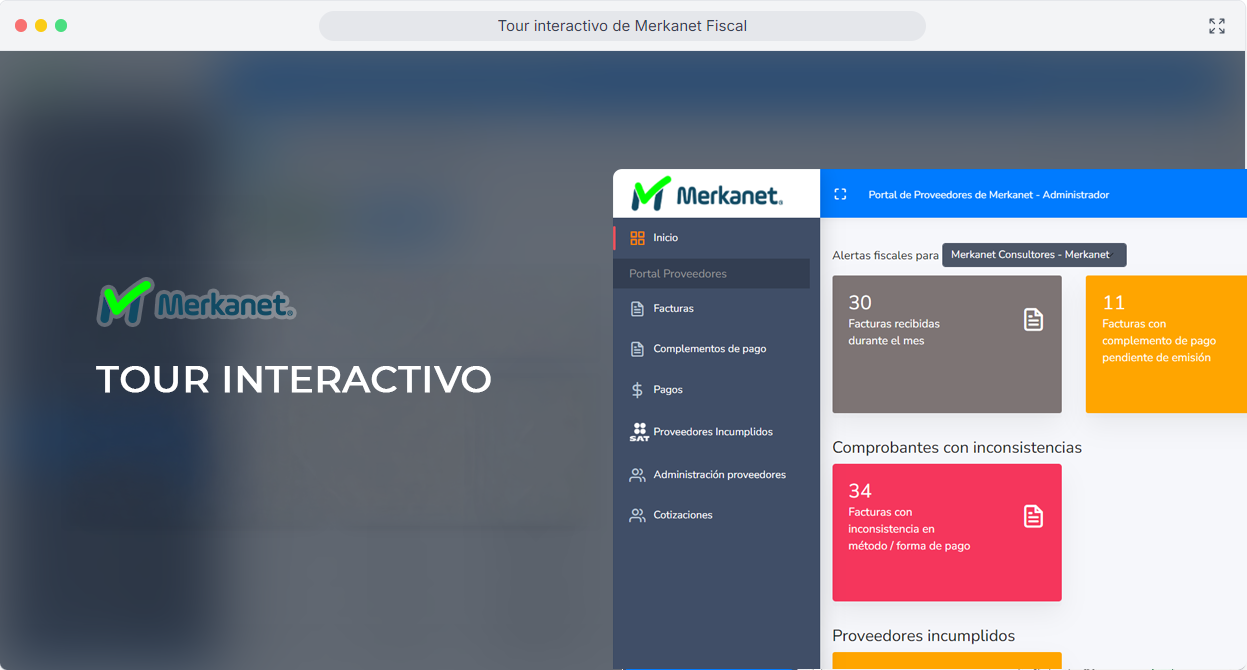Open the orange 11 Facturas con complemento card
1247x670 pixels.
1165,344
